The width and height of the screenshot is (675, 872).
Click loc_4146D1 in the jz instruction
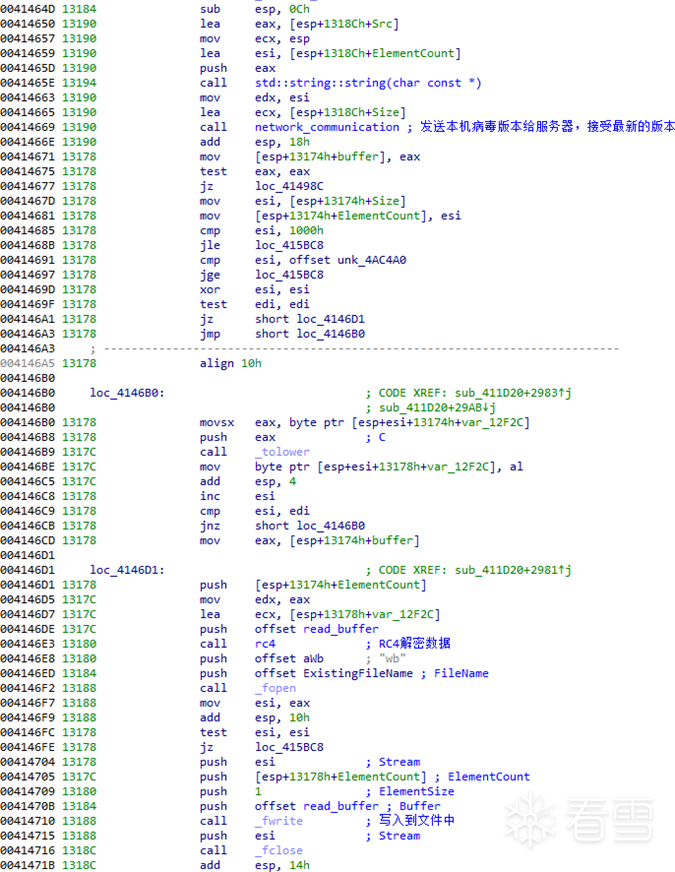(x=331, y=319)
